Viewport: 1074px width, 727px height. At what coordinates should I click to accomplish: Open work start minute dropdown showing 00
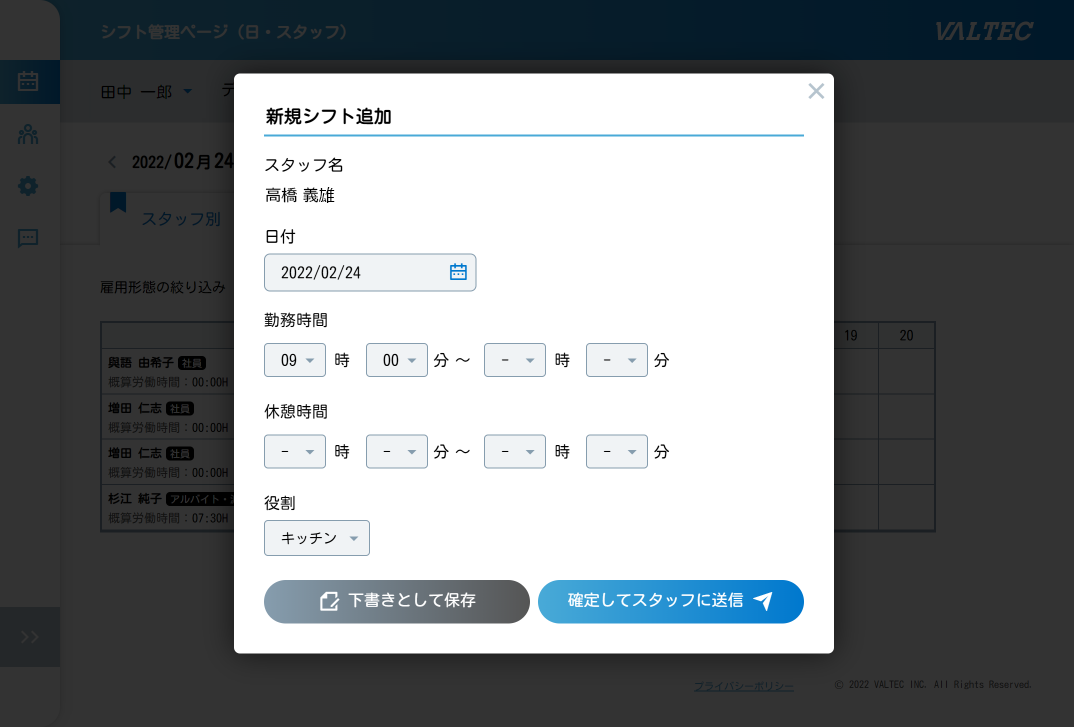point(397,360)
